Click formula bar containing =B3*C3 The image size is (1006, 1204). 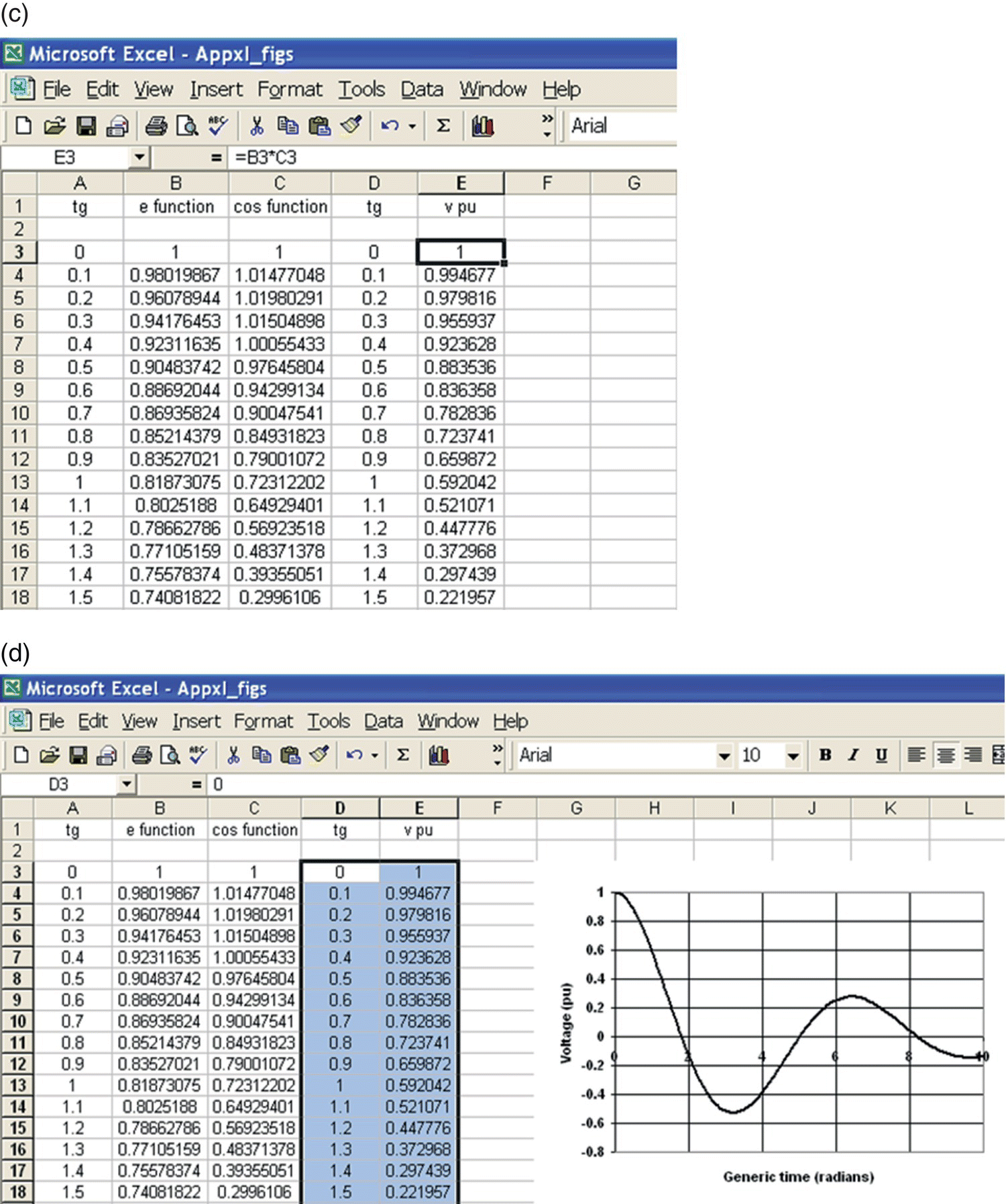[453, 158]
